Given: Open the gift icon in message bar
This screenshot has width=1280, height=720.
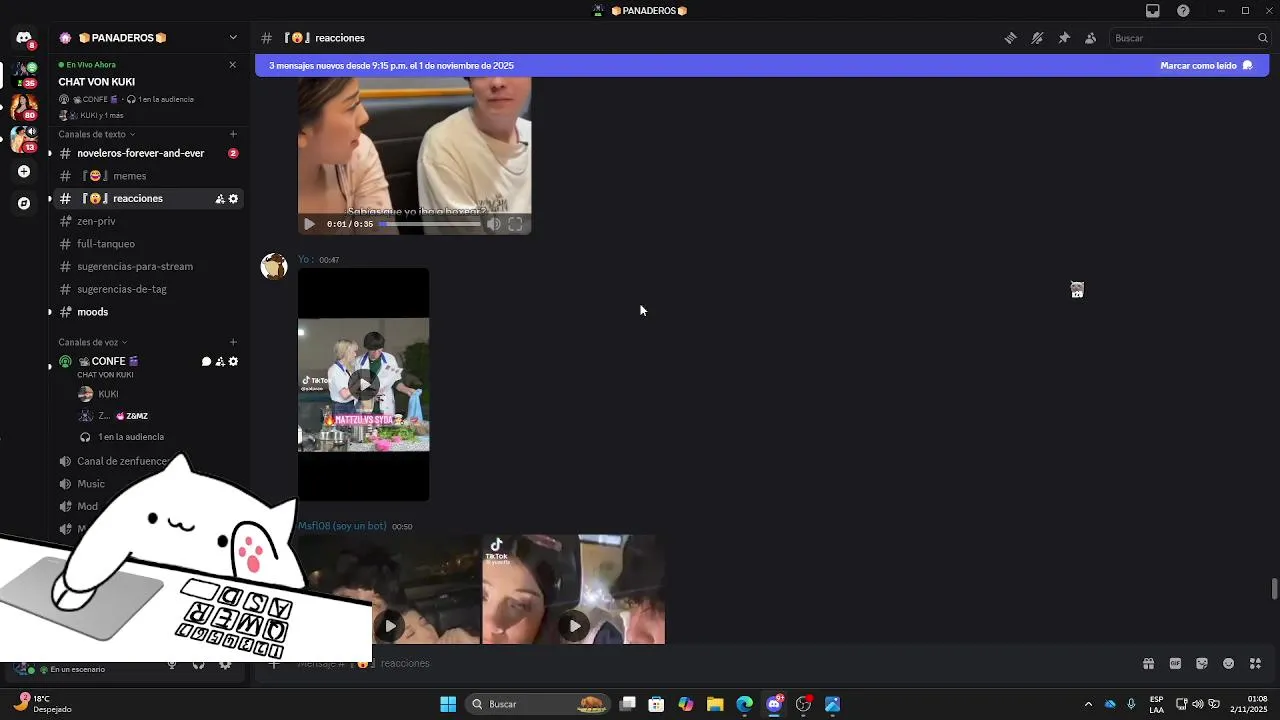Looking at the screenshot, I should 1148,663.
